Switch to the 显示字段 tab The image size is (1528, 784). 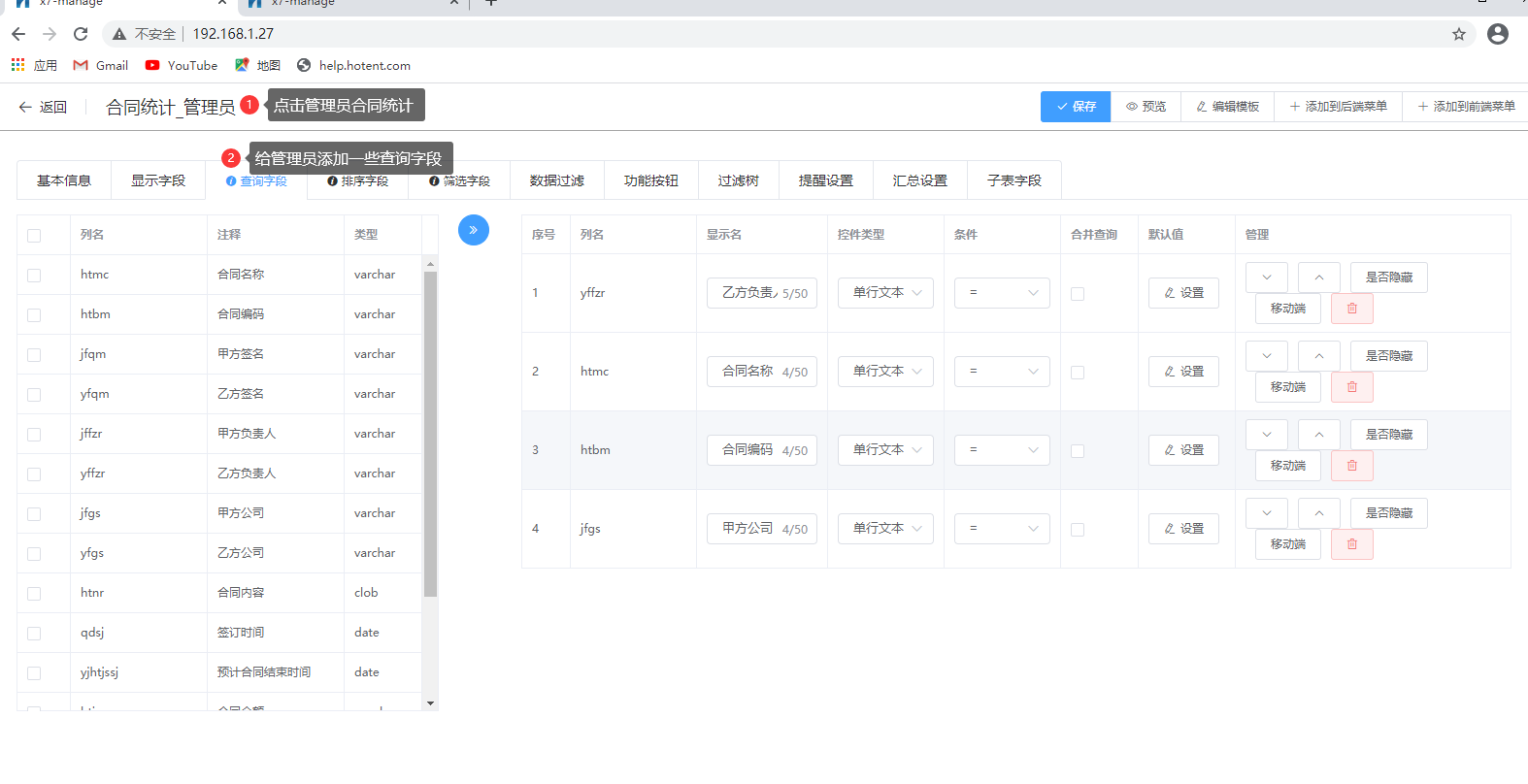157,180
